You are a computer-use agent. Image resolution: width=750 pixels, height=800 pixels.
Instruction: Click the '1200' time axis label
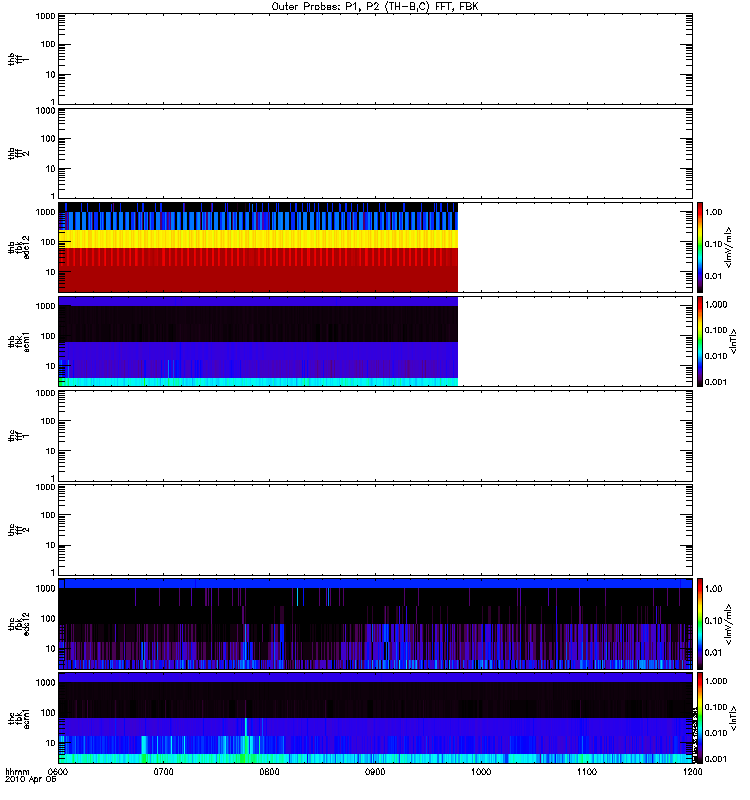(x=692, y=771)
